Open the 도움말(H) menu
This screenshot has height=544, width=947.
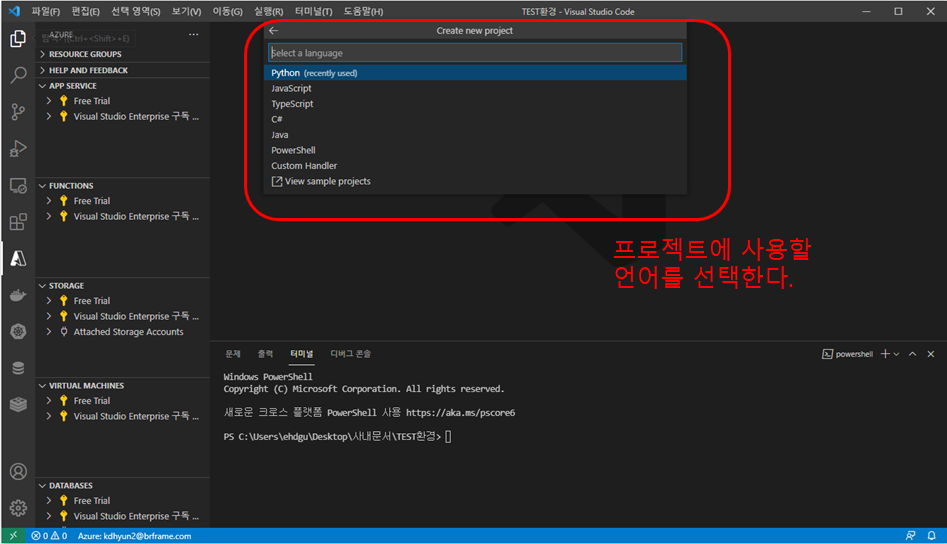click(x=363, y=11)
